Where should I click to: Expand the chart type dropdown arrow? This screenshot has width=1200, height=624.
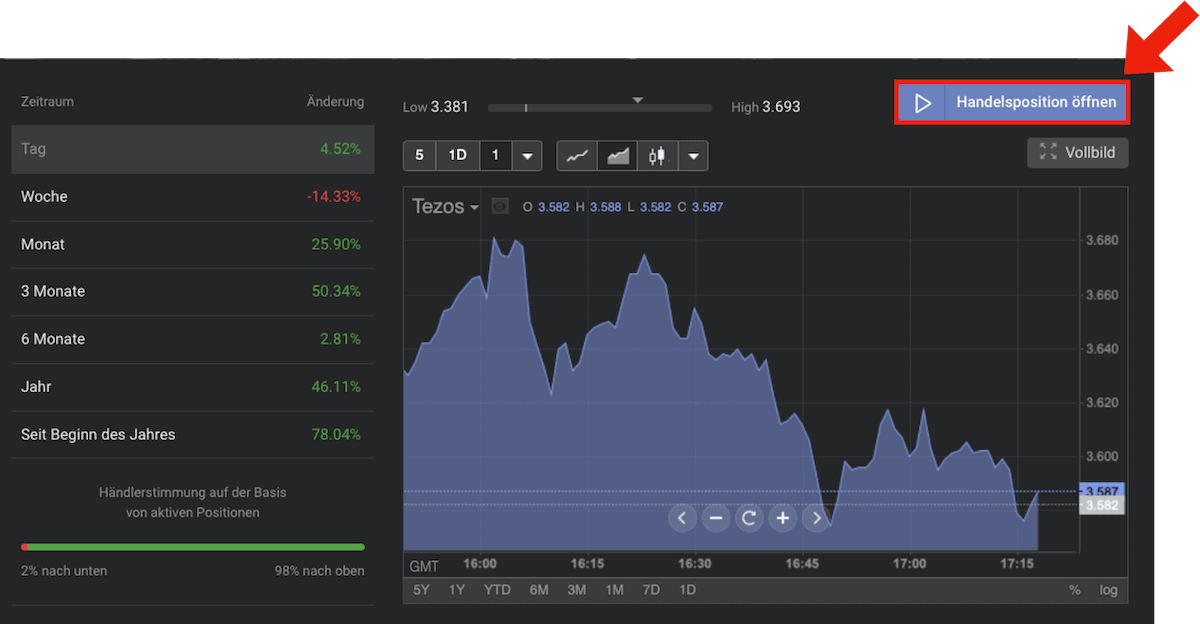point(695,156)
